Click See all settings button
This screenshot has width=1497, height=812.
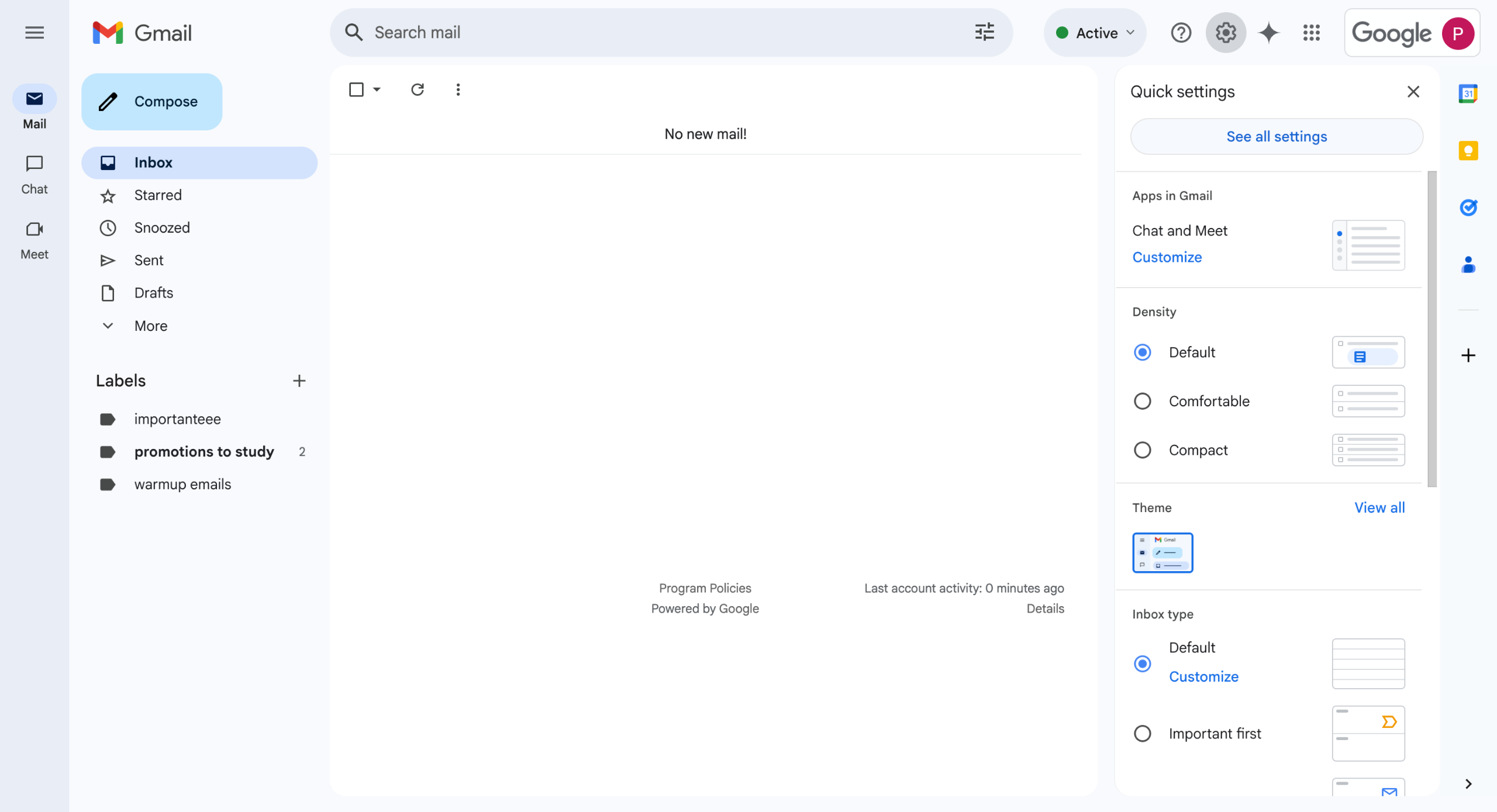pos(1276,136)
